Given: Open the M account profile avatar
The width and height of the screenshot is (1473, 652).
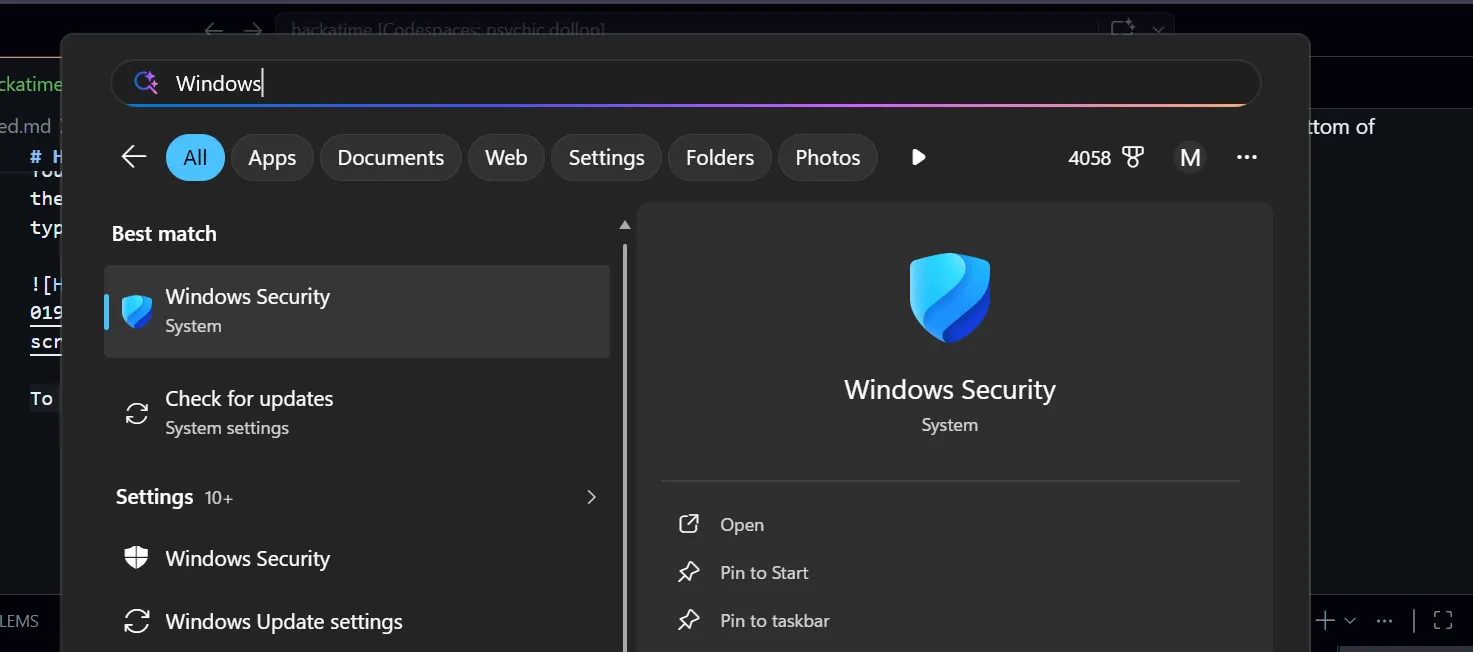Looking at the screenshot, I should (x=1190, y=157).
